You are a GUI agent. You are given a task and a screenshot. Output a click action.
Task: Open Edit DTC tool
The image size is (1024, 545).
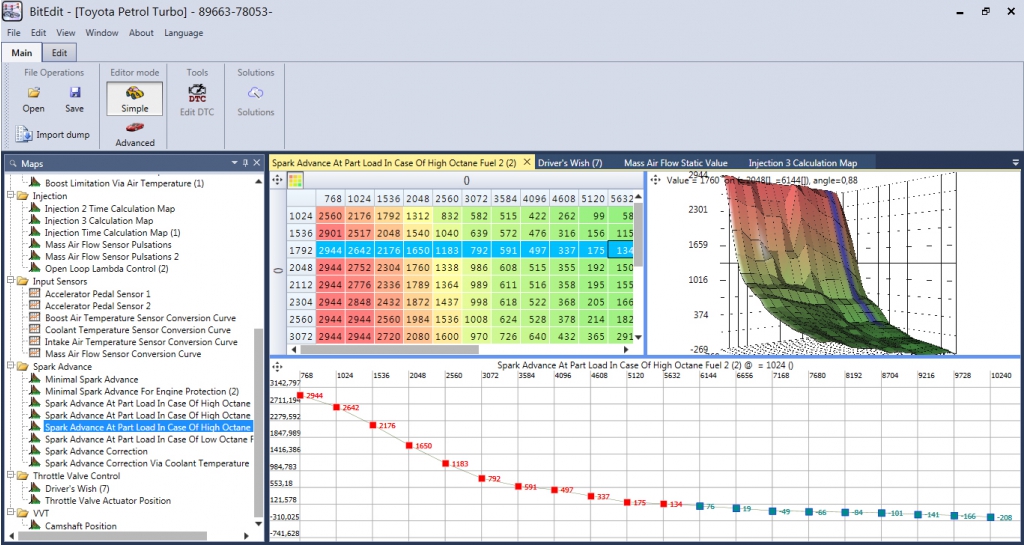click(x=197, y=99)
